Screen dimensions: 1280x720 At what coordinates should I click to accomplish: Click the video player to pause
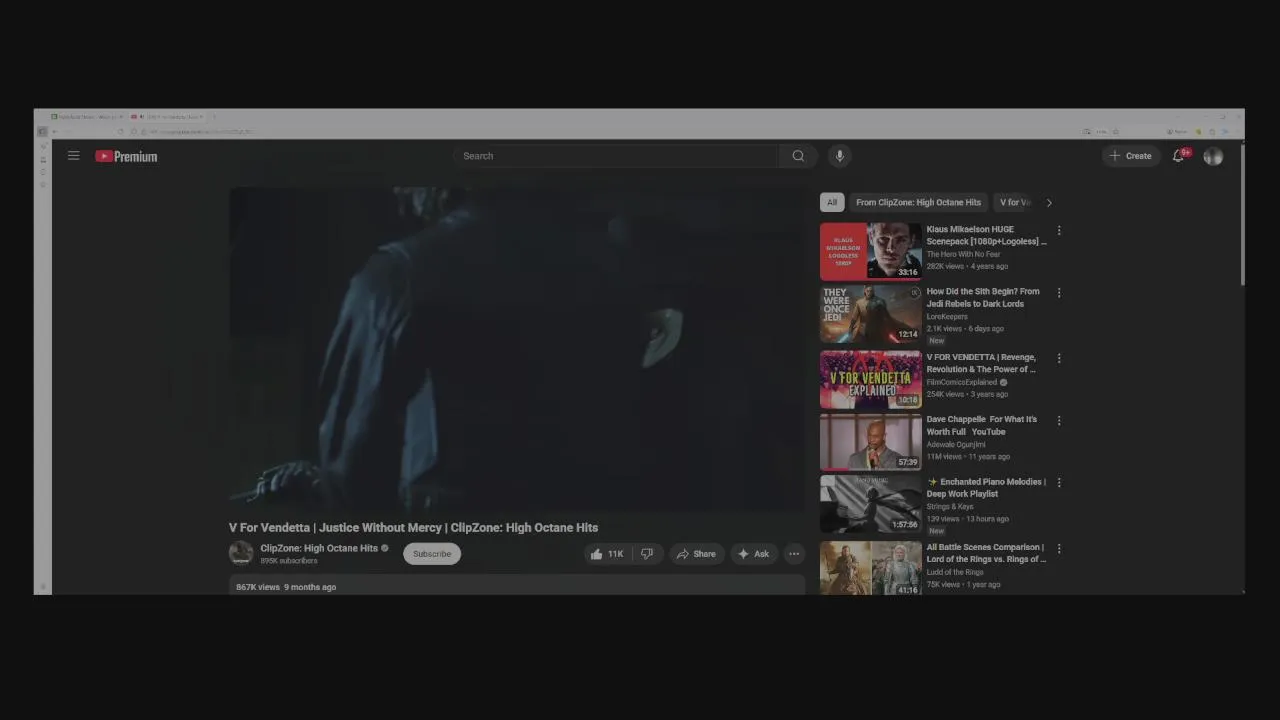click(517, 349)
